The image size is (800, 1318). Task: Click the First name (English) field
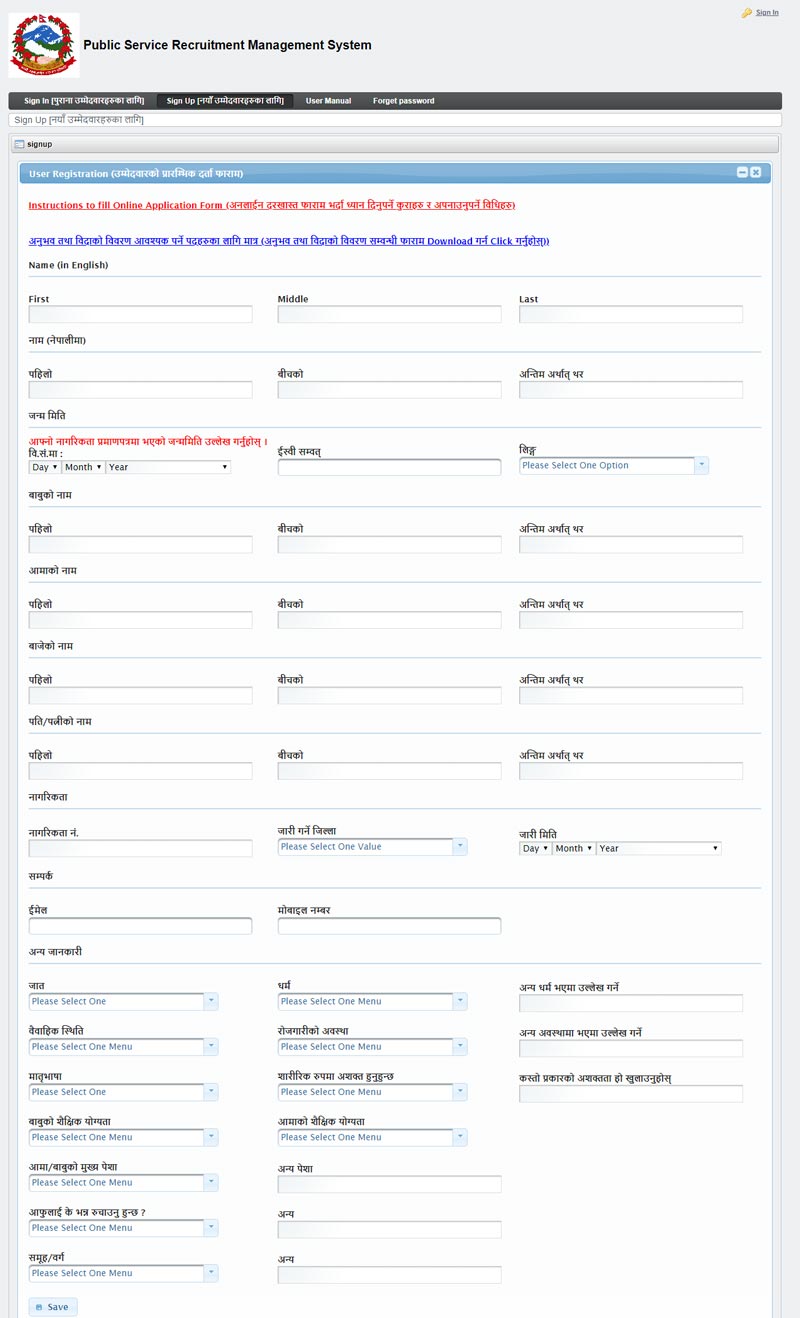click(x=141, y=314)
